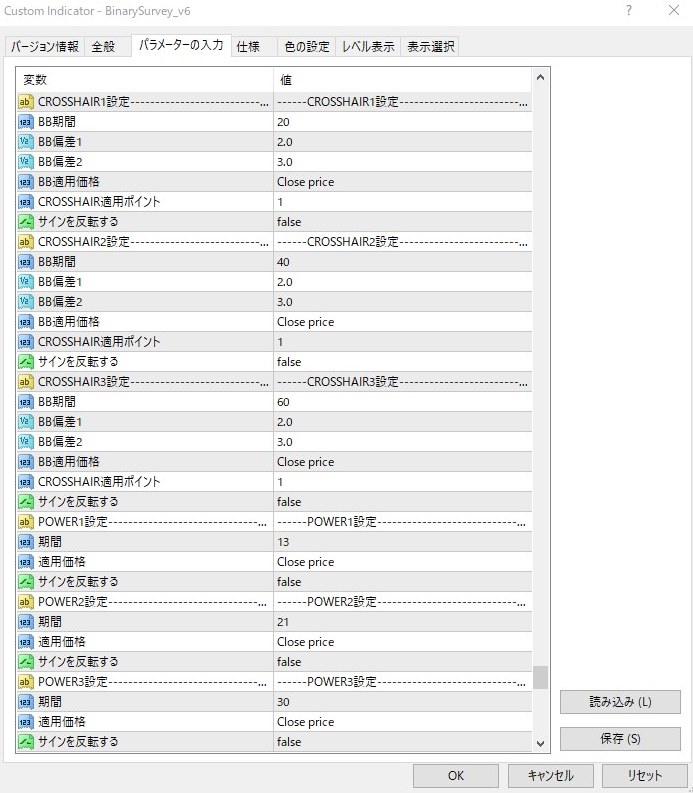Open Close price value of 適用価格 under POWER1設定
Image resolution: width=693 pixels, height=793 pixels.
[403, 562]
